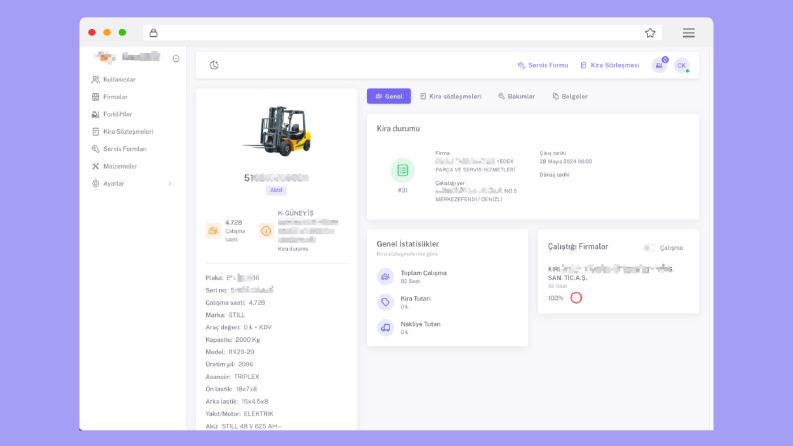Click the 'Çalıştığı Firmalar' heading
Screen dimensions: 793x446
(578, 246)
